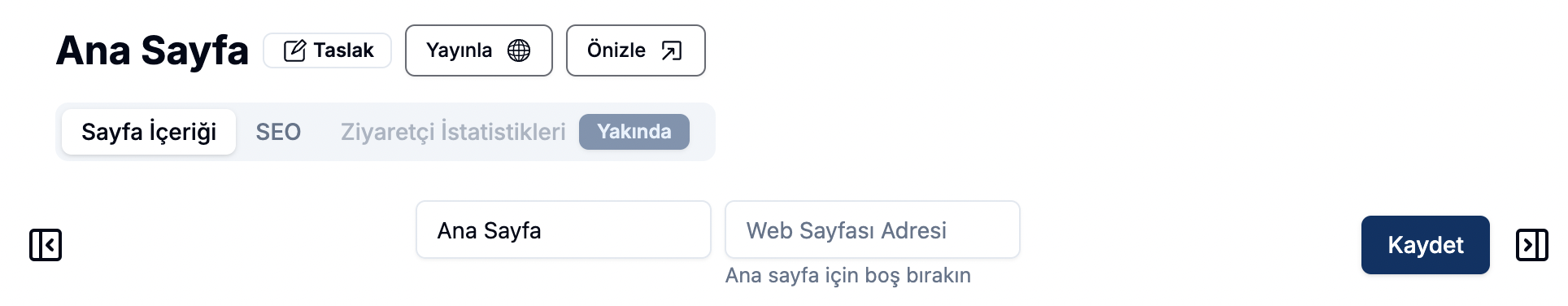Open the page preview with Önizle
Screen dimensions: 1568x306
[636, 50]
